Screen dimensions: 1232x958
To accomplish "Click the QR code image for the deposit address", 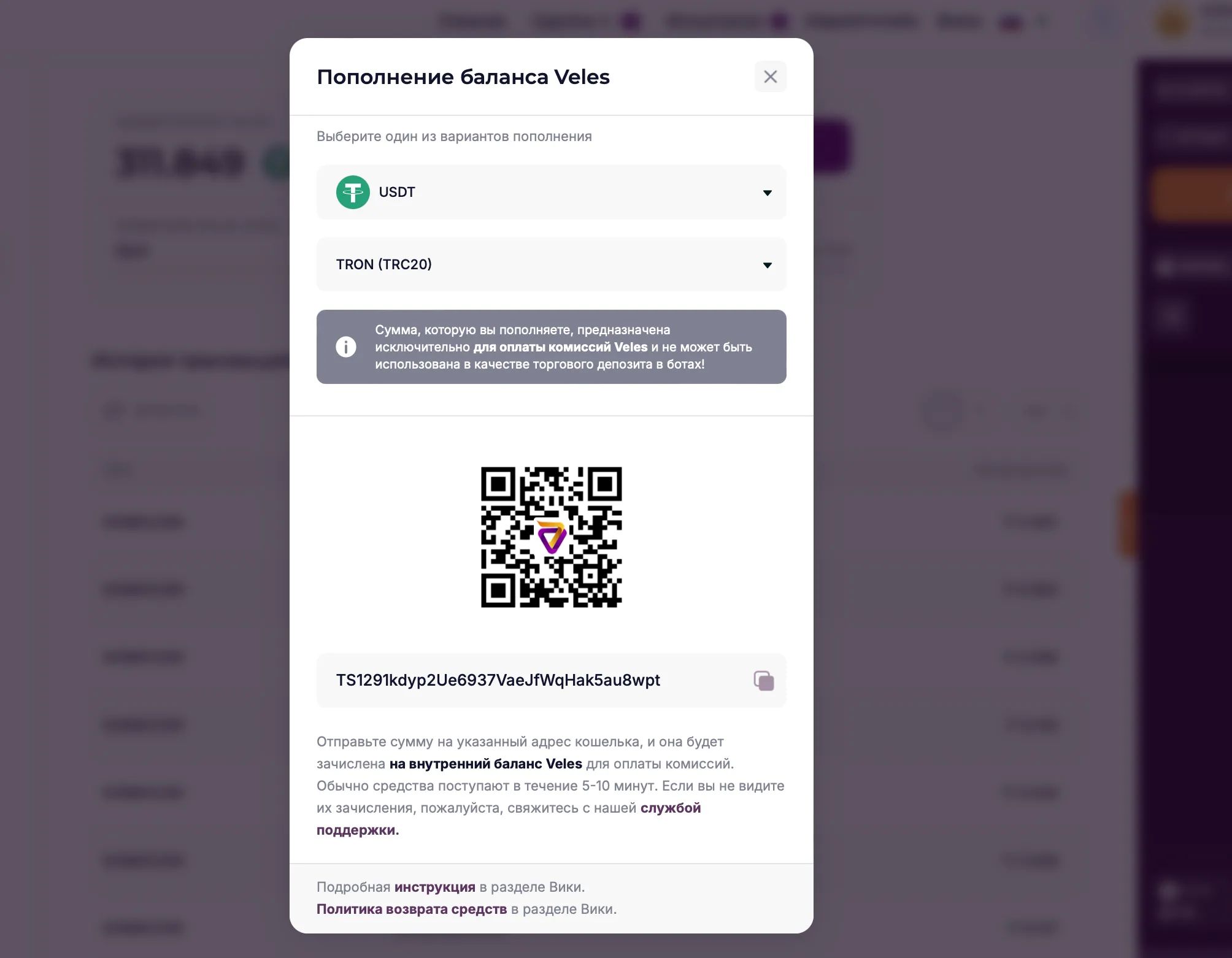I will [x=552, y=535].
